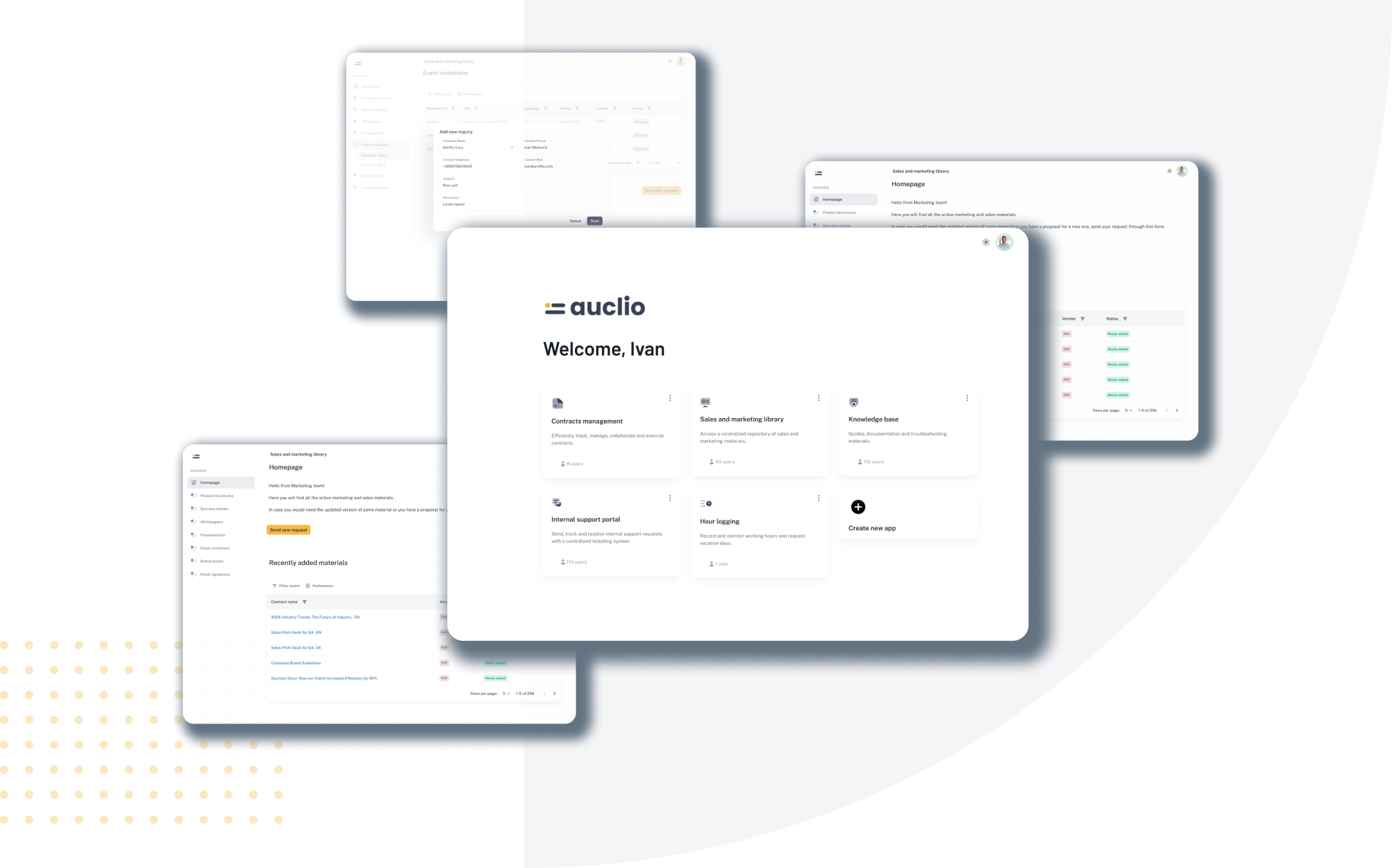Select the Product brochures menu item
The image size is (1392, 868).
click(217, 496)
